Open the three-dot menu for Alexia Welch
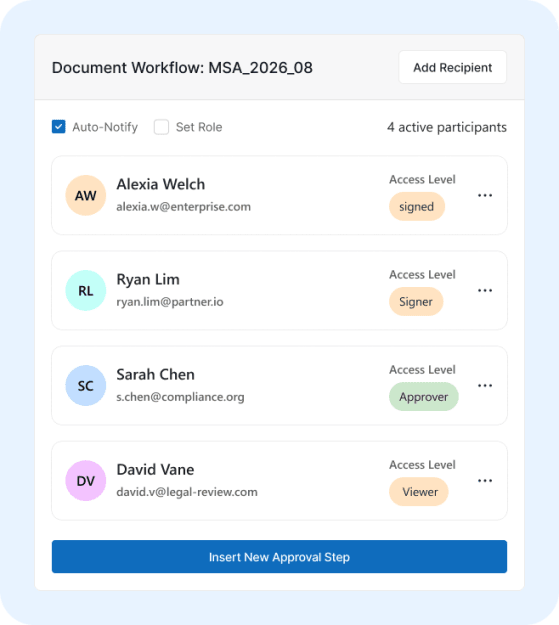559x625 pixels. point(485,195)
